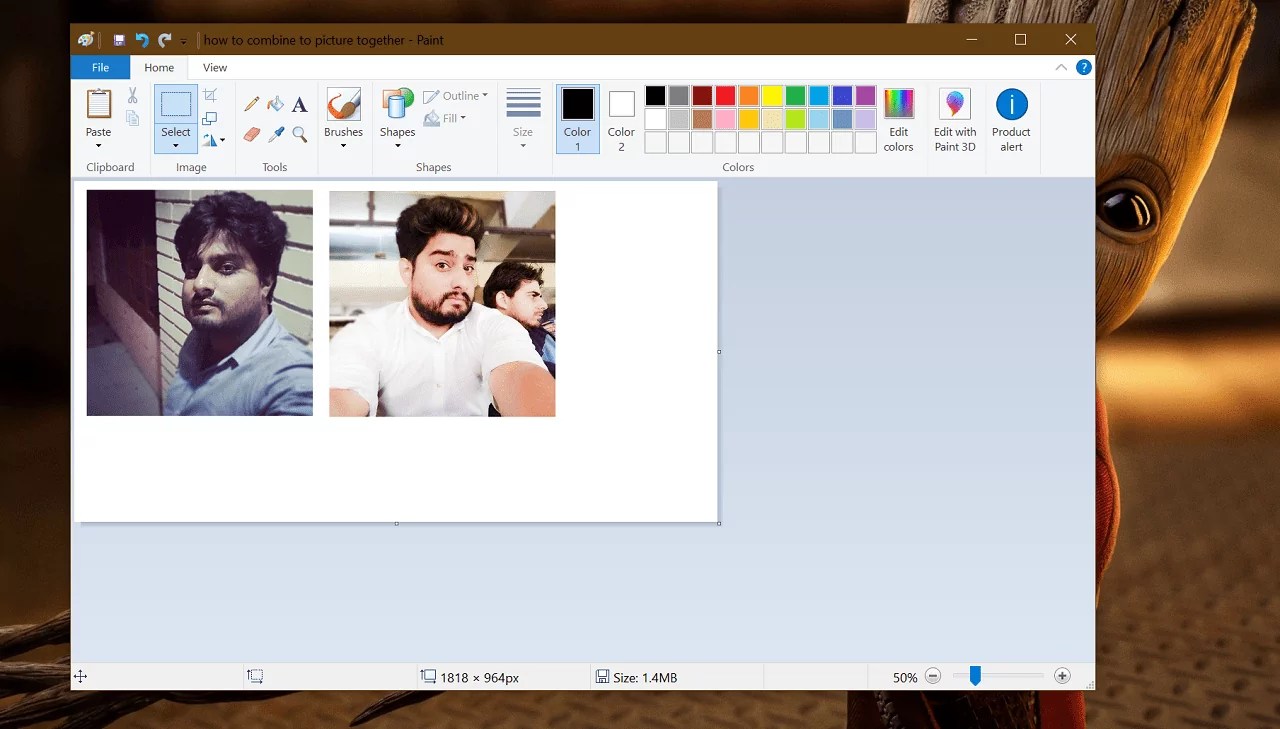The image size is (1280, 729).
Task: Expand the Brushes dropdown
Action: tap(343, 146)
